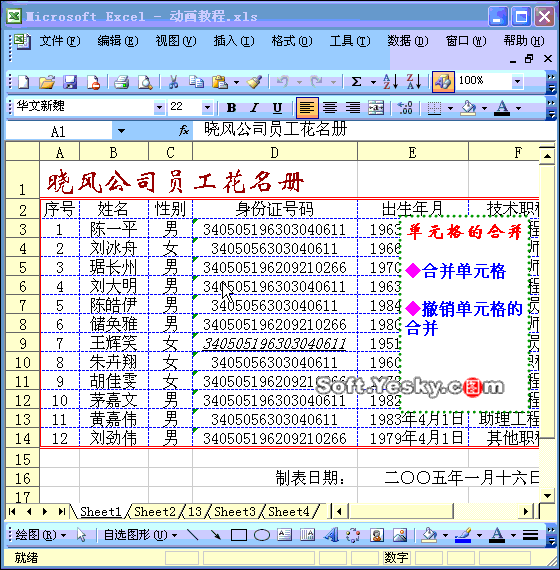Expand the zoom percentage dropdown

tap(517, 81)
